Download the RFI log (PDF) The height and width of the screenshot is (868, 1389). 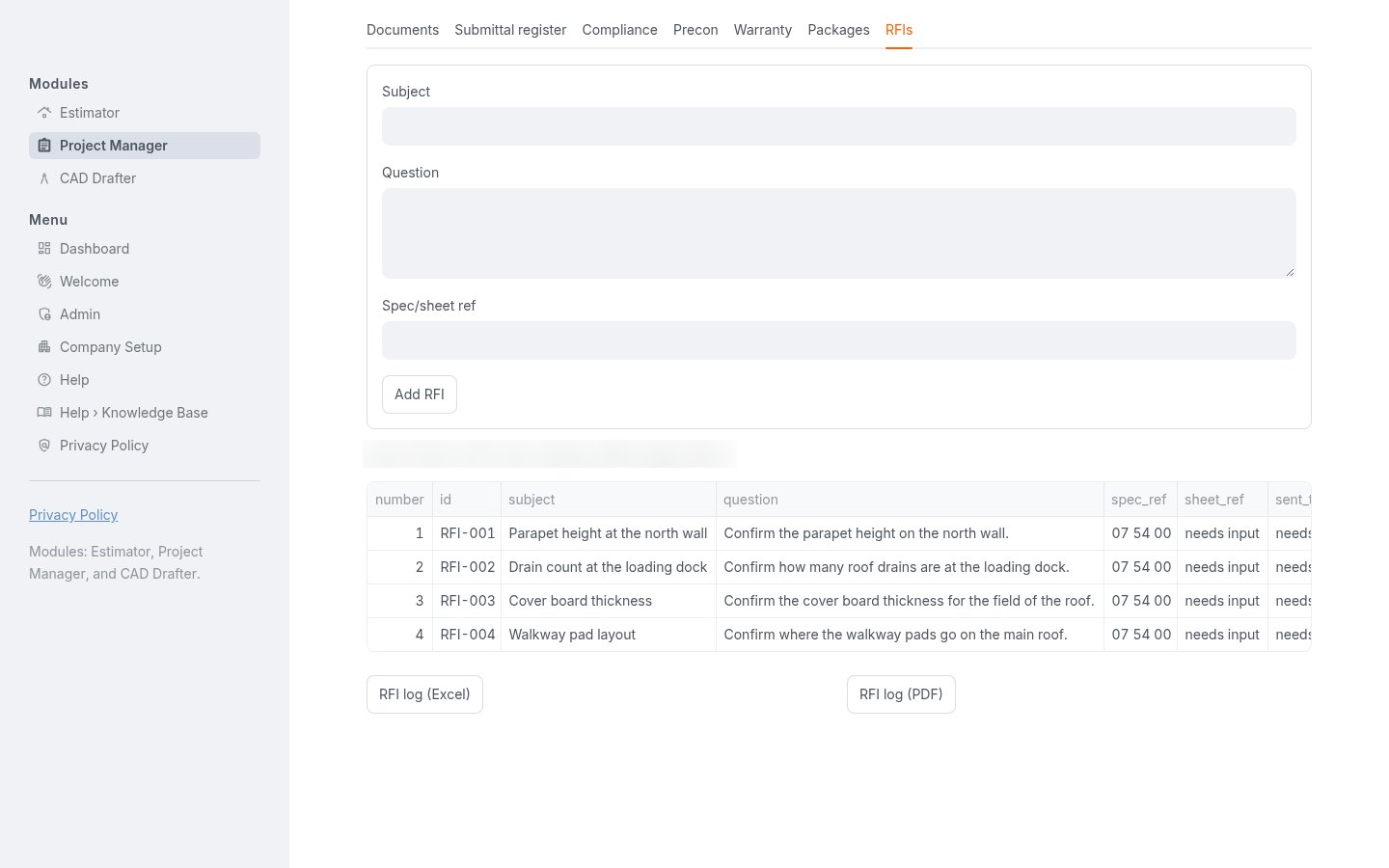pyautogui.click(x=901, y=694)
